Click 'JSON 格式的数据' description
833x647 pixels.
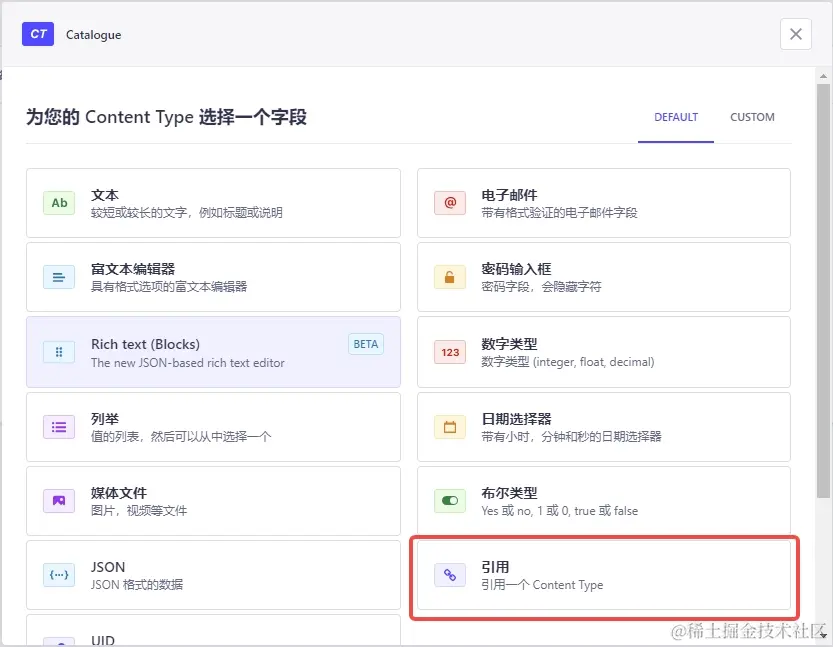coord(137,584)
